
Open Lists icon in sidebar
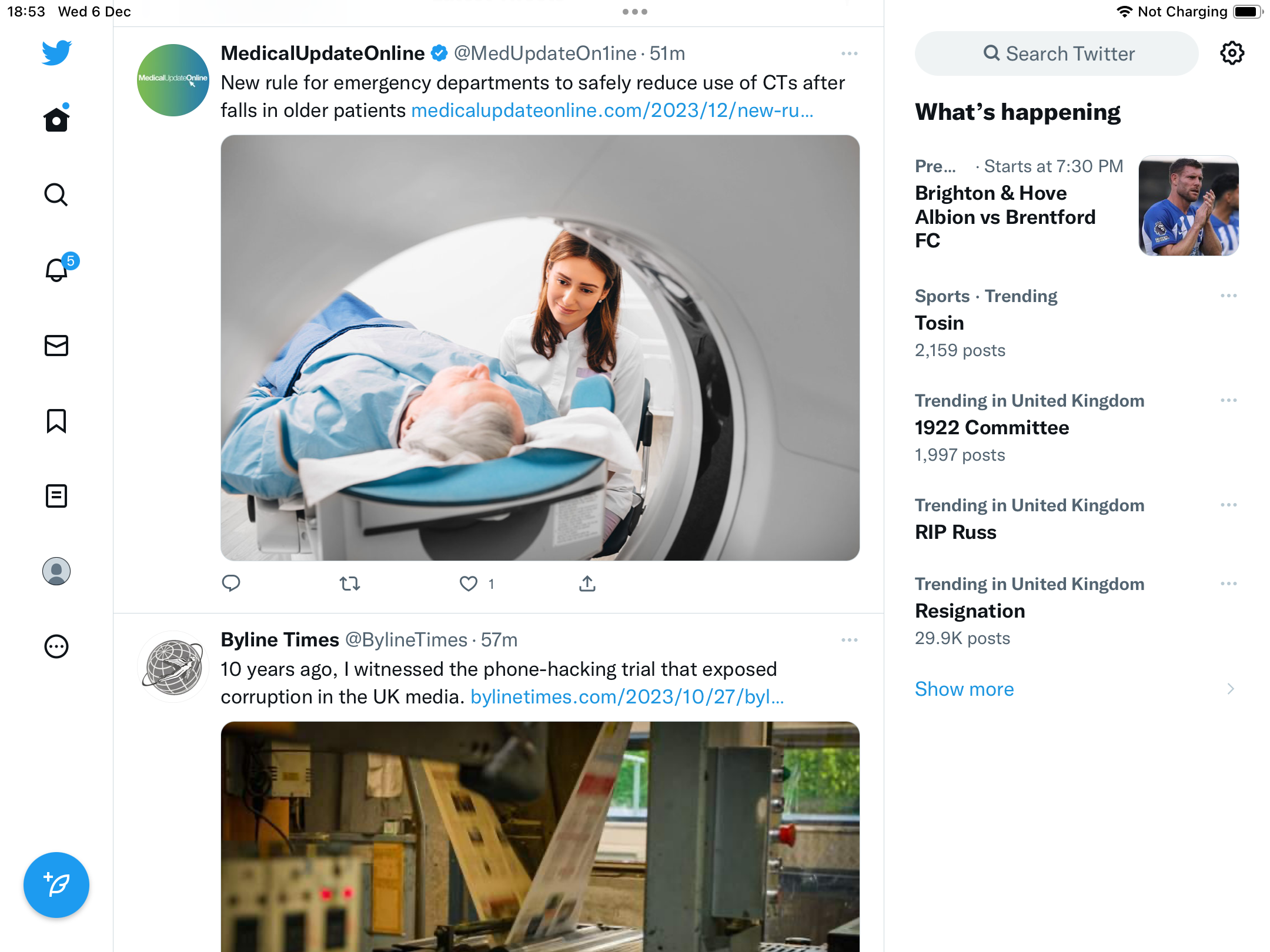pyautogui.click(x=56, y=496)
